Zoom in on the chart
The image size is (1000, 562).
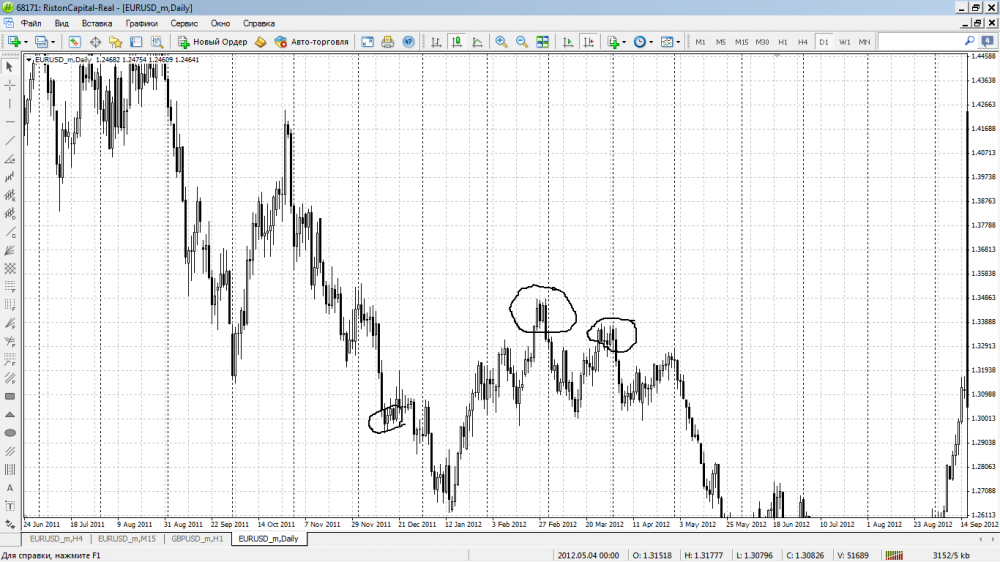tap(501, 42)
